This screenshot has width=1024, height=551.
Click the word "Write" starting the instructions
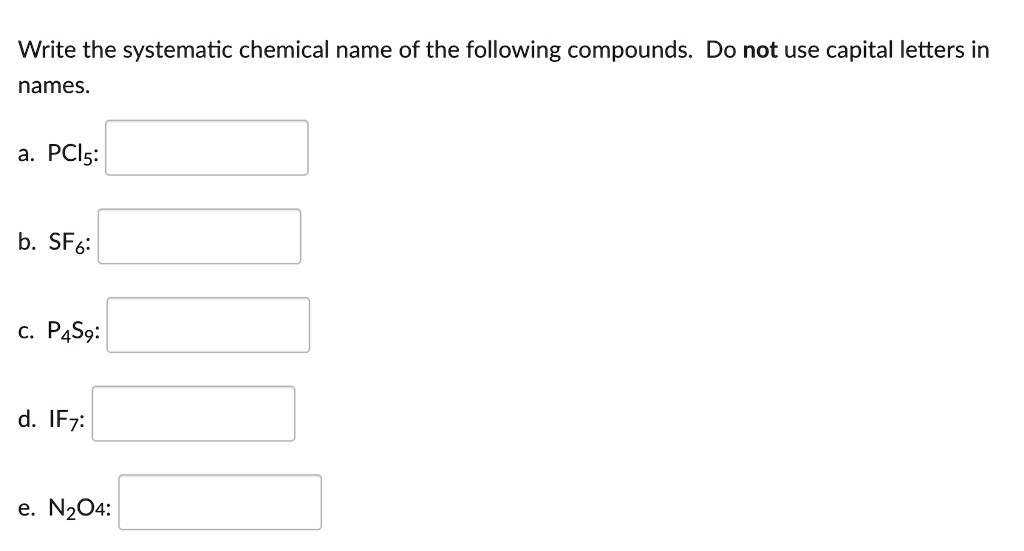(x=44, y=50)
